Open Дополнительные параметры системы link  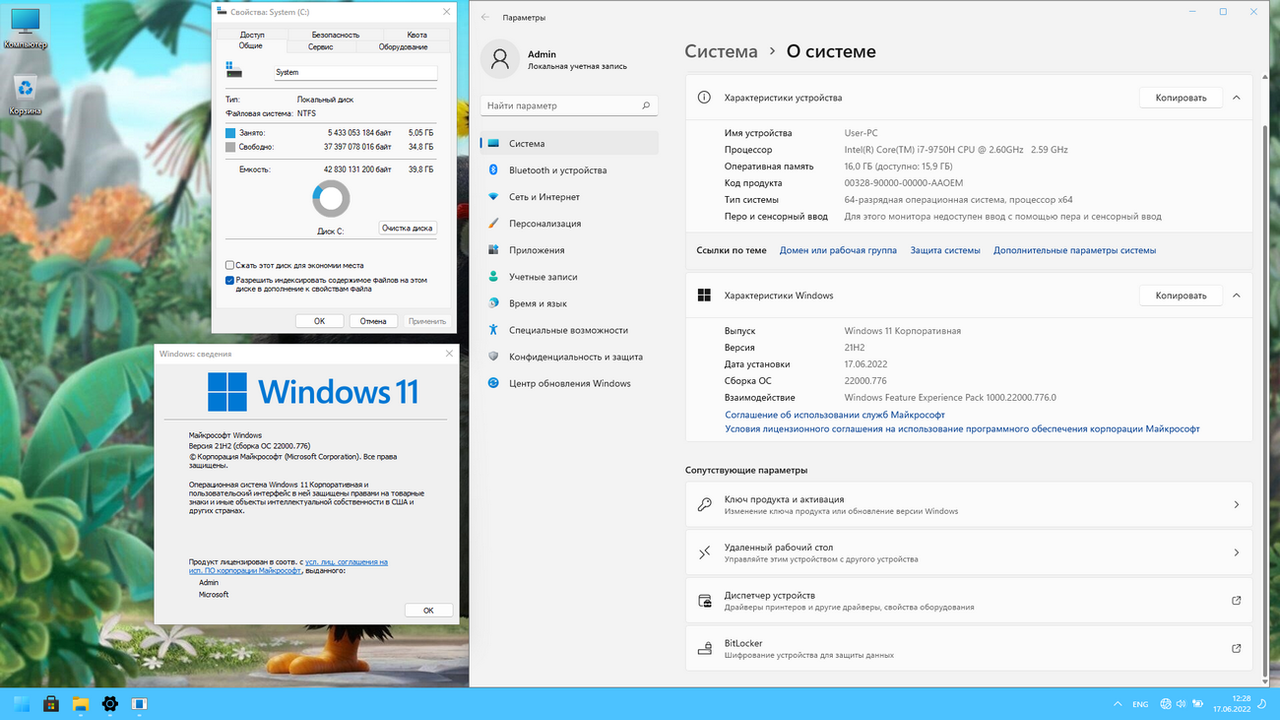coord(1075,250)
